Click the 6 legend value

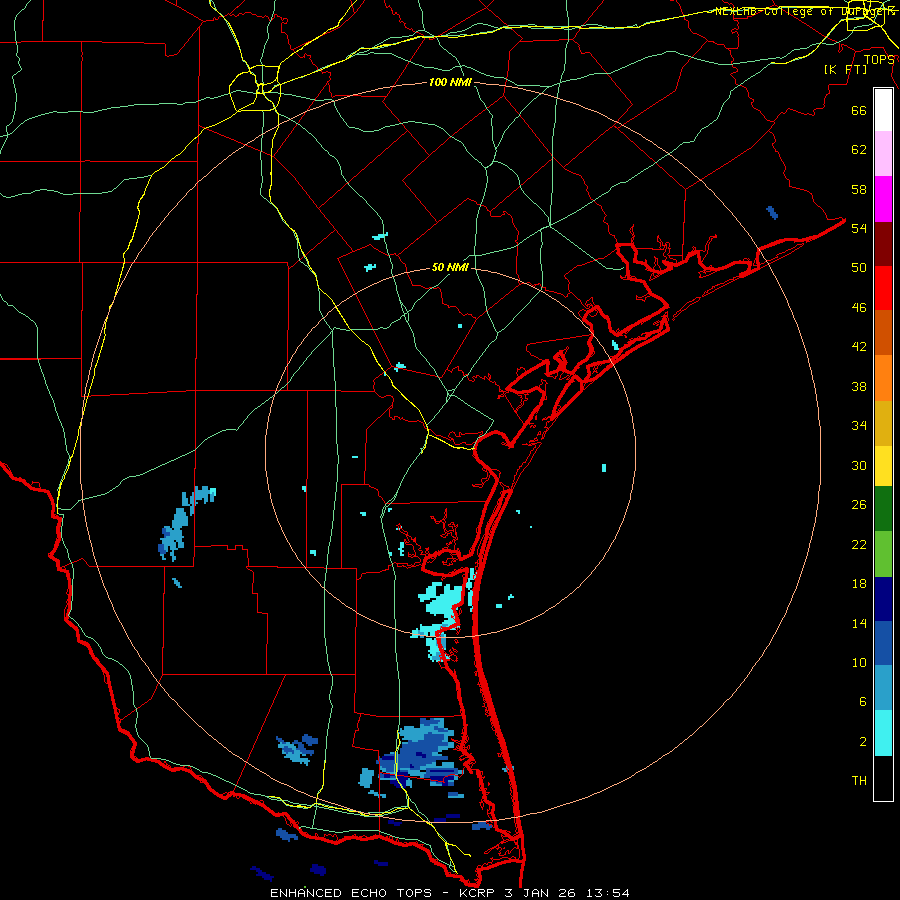(x=862, y=703)
